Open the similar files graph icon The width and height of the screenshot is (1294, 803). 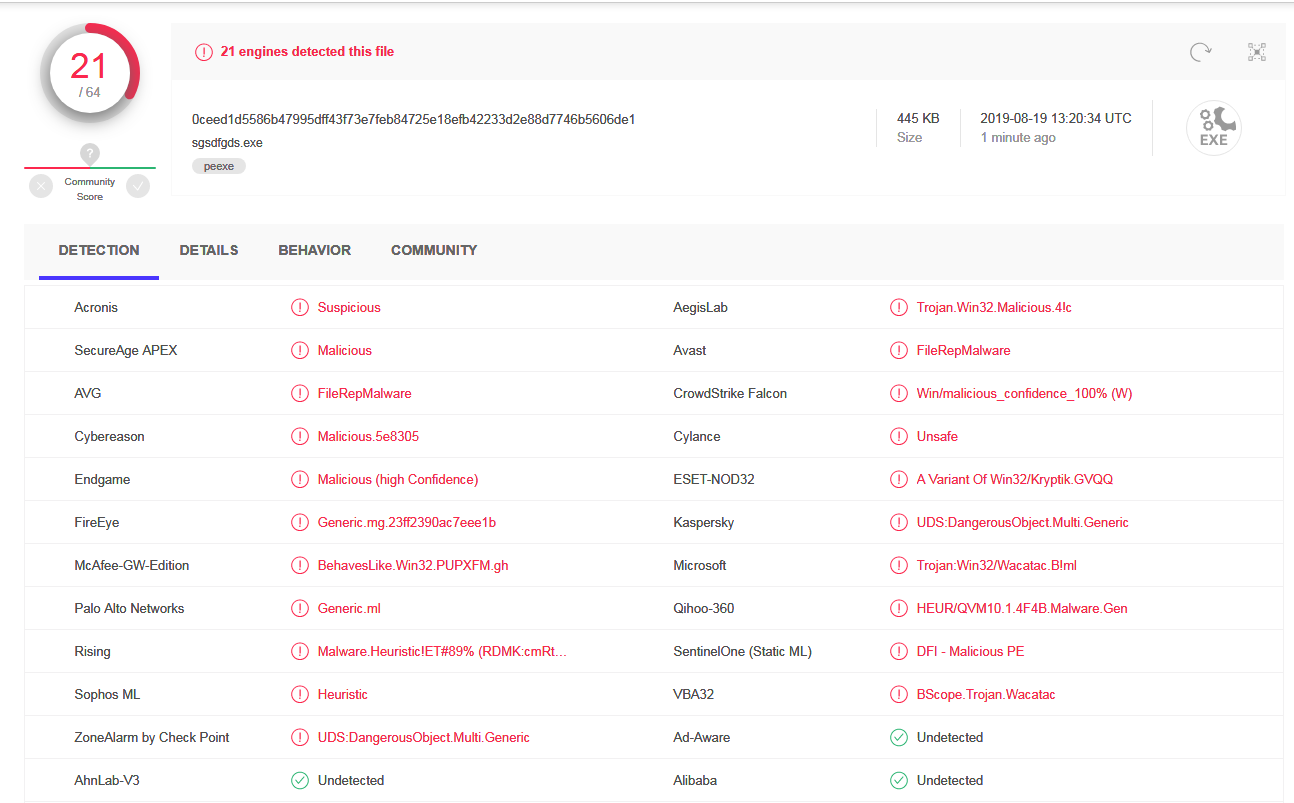(x=1257, y=52)
